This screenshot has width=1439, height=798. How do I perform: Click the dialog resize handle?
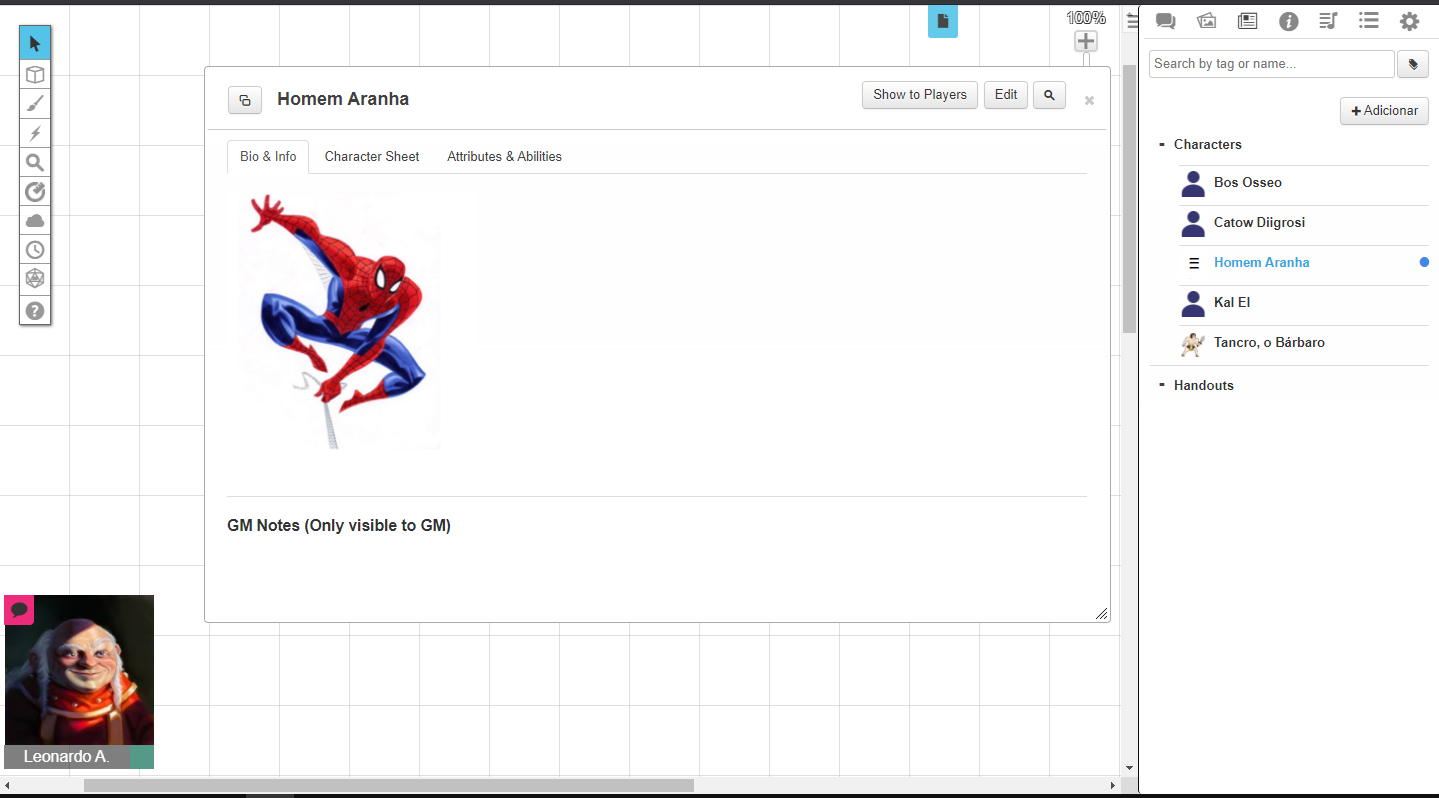click(1101, 613)
